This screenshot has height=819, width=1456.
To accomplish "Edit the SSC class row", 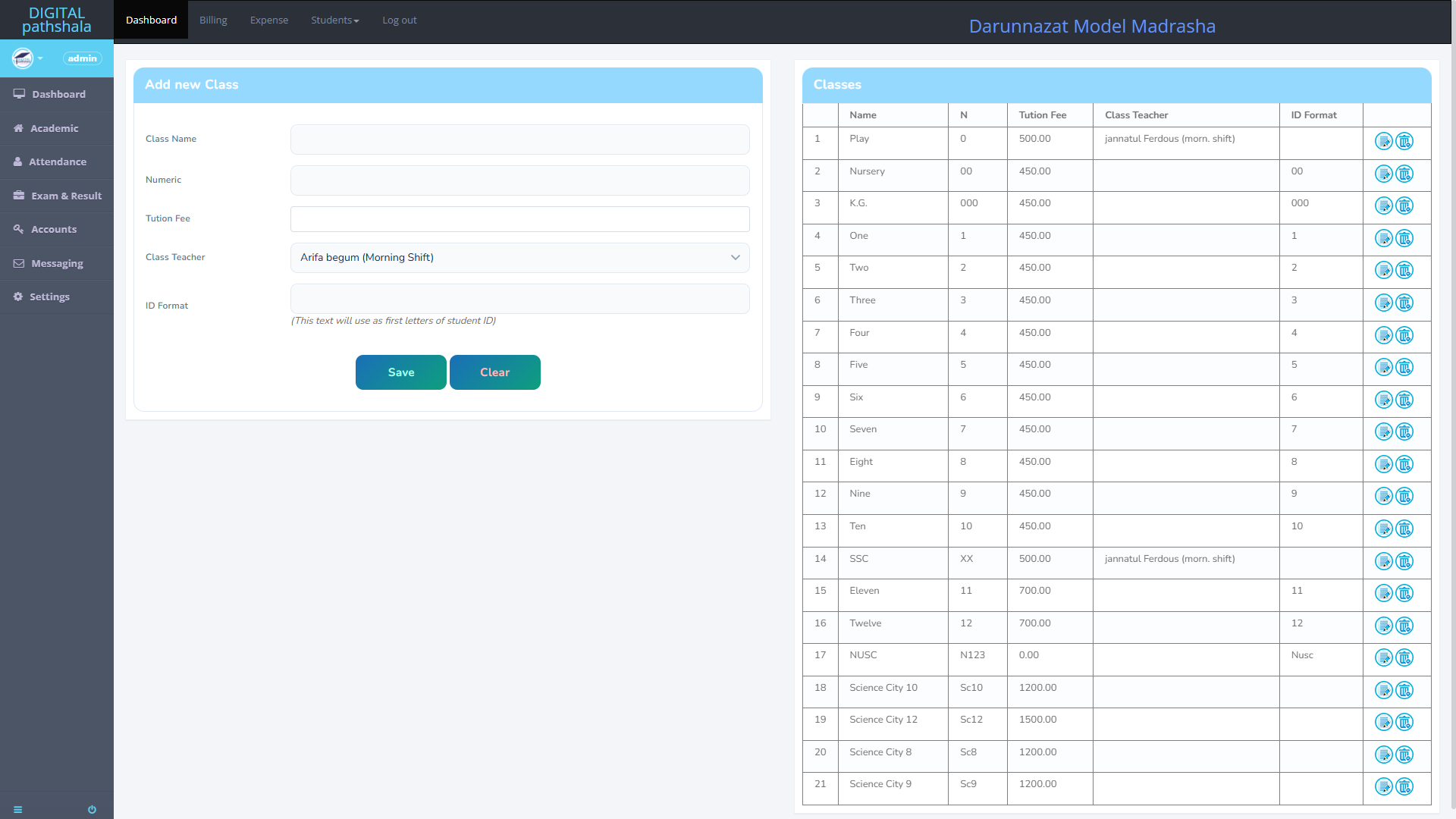I will 1383,562.
